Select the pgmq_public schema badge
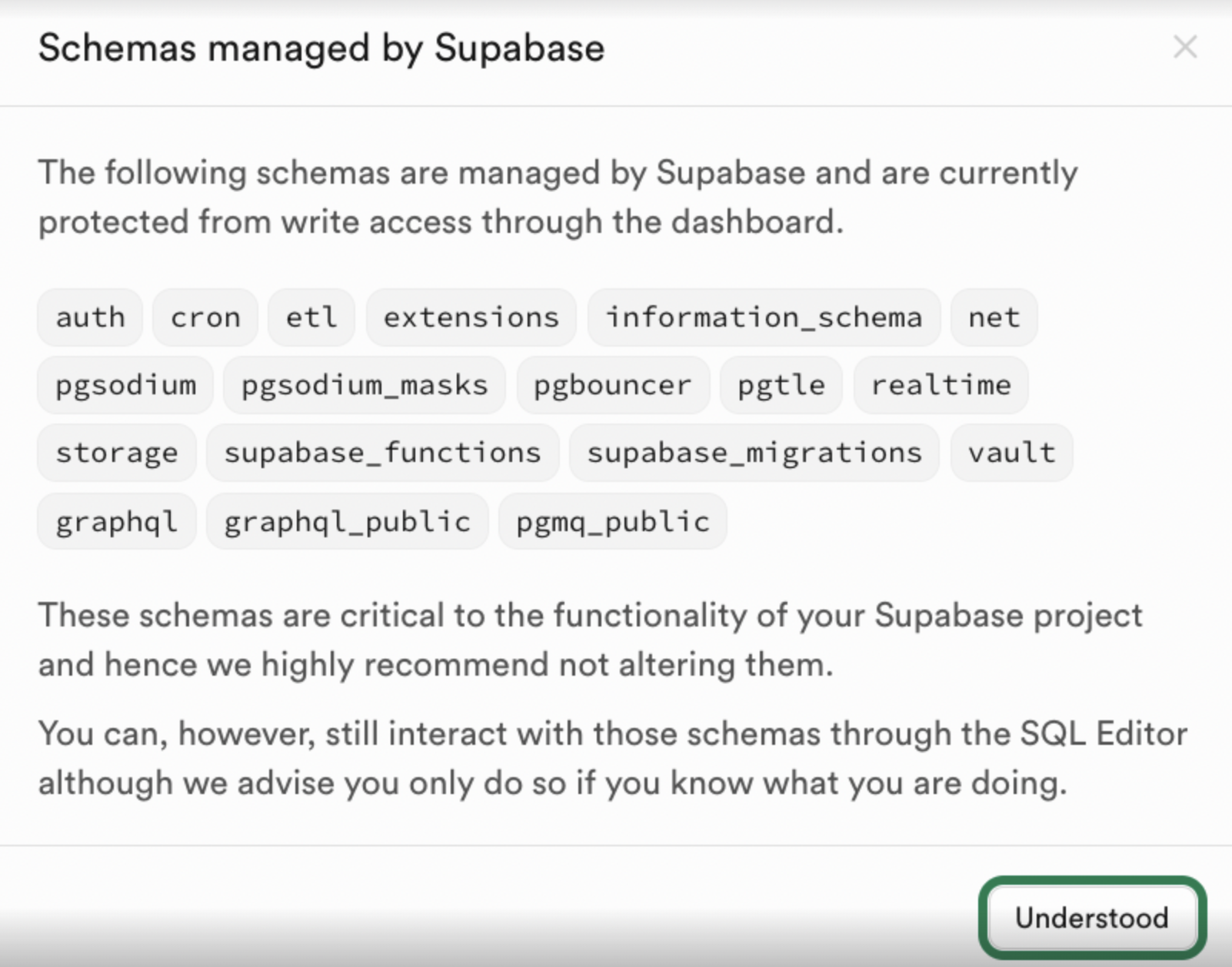1232x967 pixels. 612,522
